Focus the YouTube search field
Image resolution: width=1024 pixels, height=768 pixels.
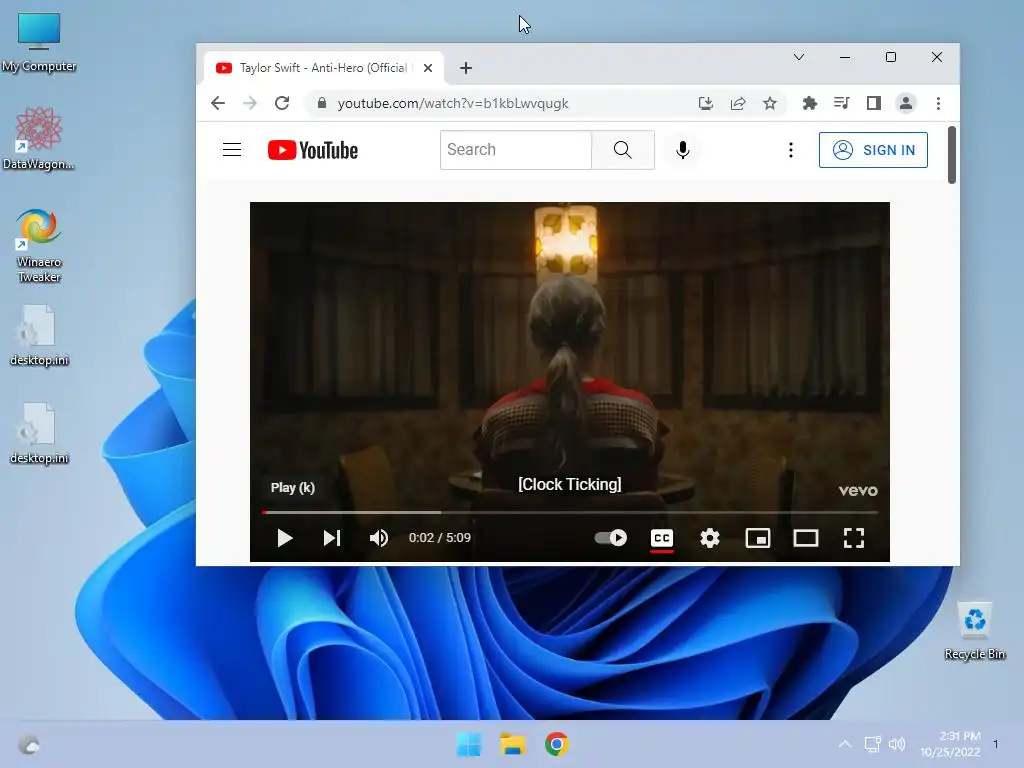pos(516,150)
